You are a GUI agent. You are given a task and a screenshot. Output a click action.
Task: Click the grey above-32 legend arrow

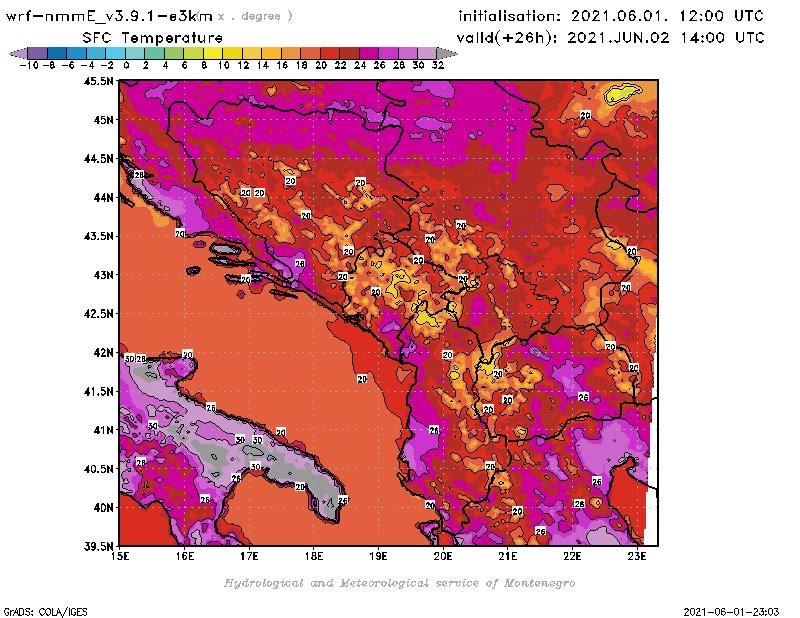click(446, 53)
